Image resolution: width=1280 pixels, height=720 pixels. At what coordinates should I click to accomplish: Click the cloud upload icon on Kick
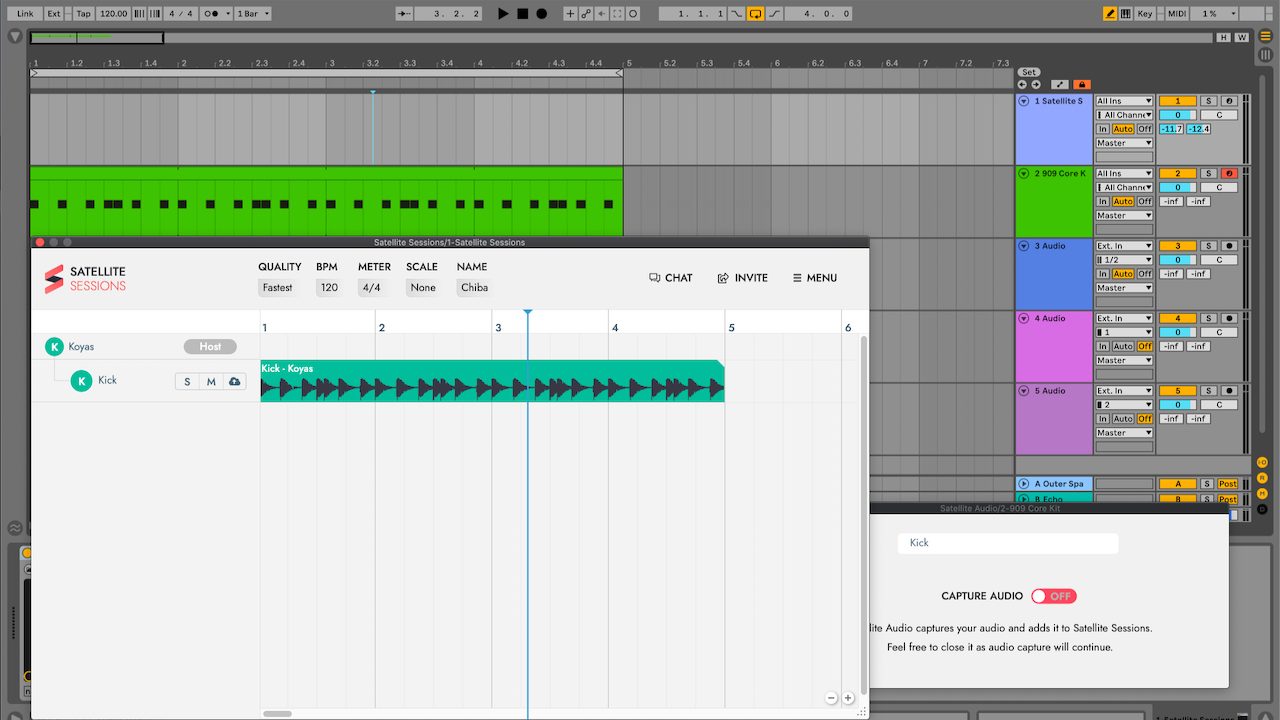coord(235,382)
